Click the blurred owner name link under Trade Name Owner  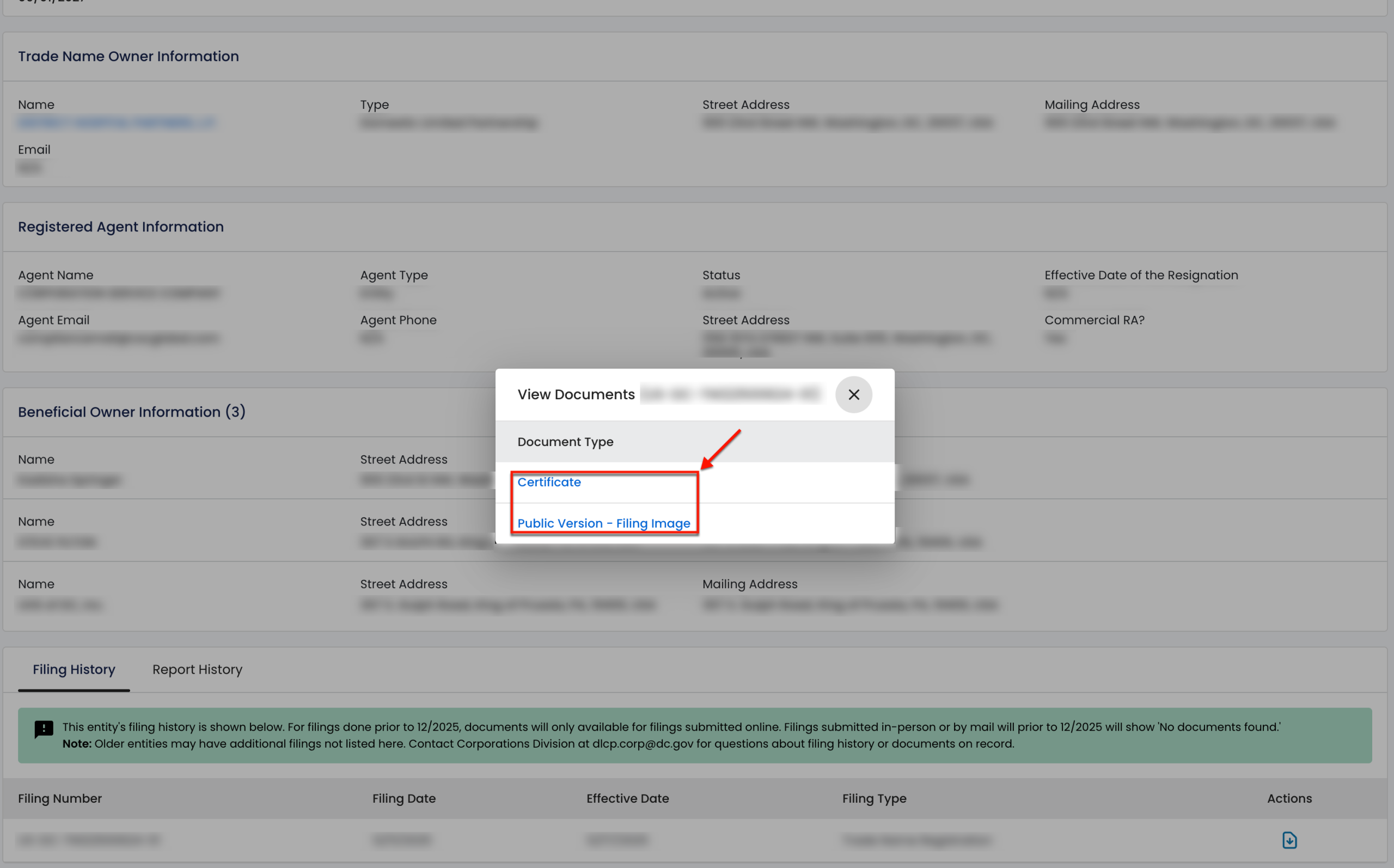tap(117, 123)
